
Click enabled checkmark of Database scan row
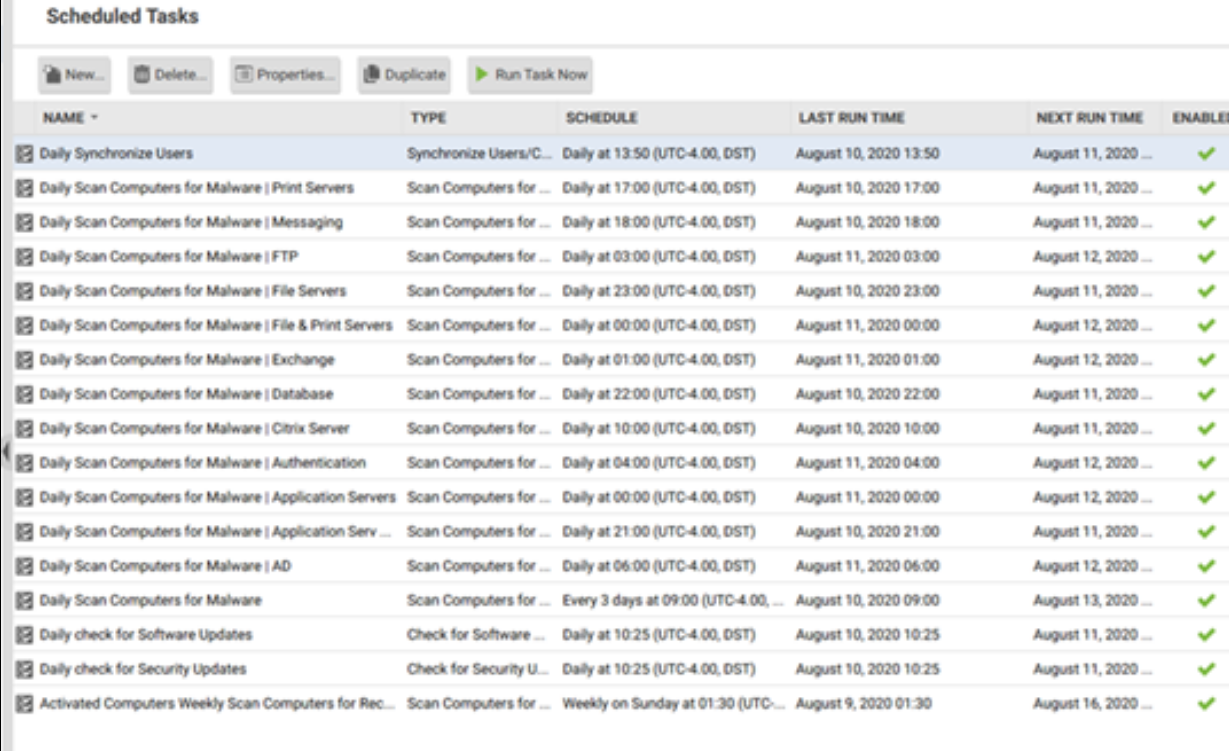click(1206, 394)
